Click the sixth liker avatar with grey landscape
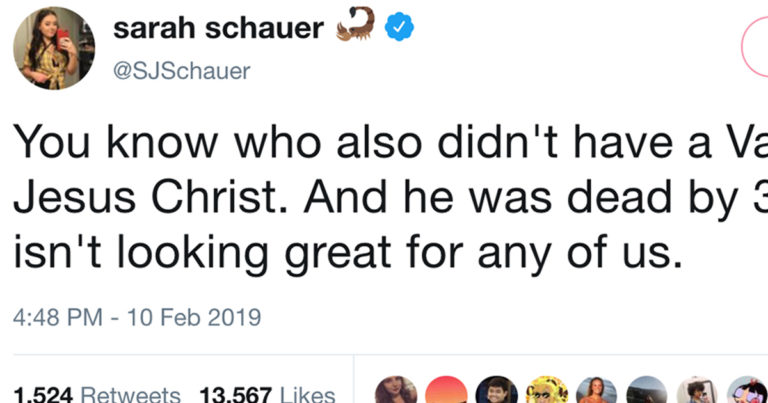Image resolution: width=768 pixels, height=403 pixels. [649, 391]
